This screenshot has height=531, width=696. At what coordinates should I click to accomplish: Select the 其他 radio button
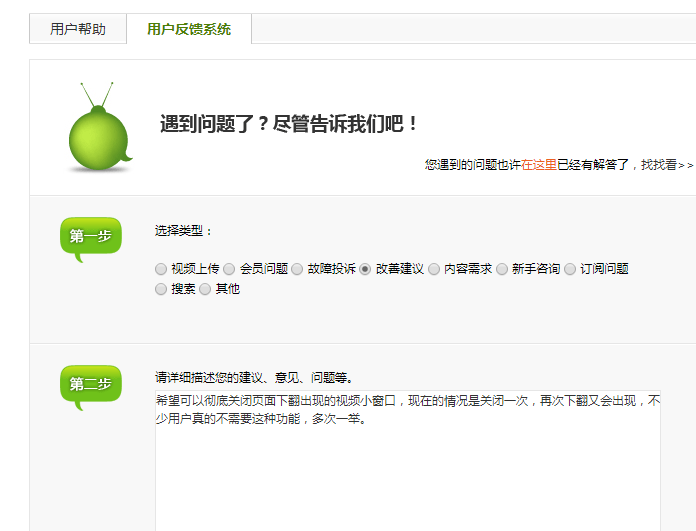205,289
